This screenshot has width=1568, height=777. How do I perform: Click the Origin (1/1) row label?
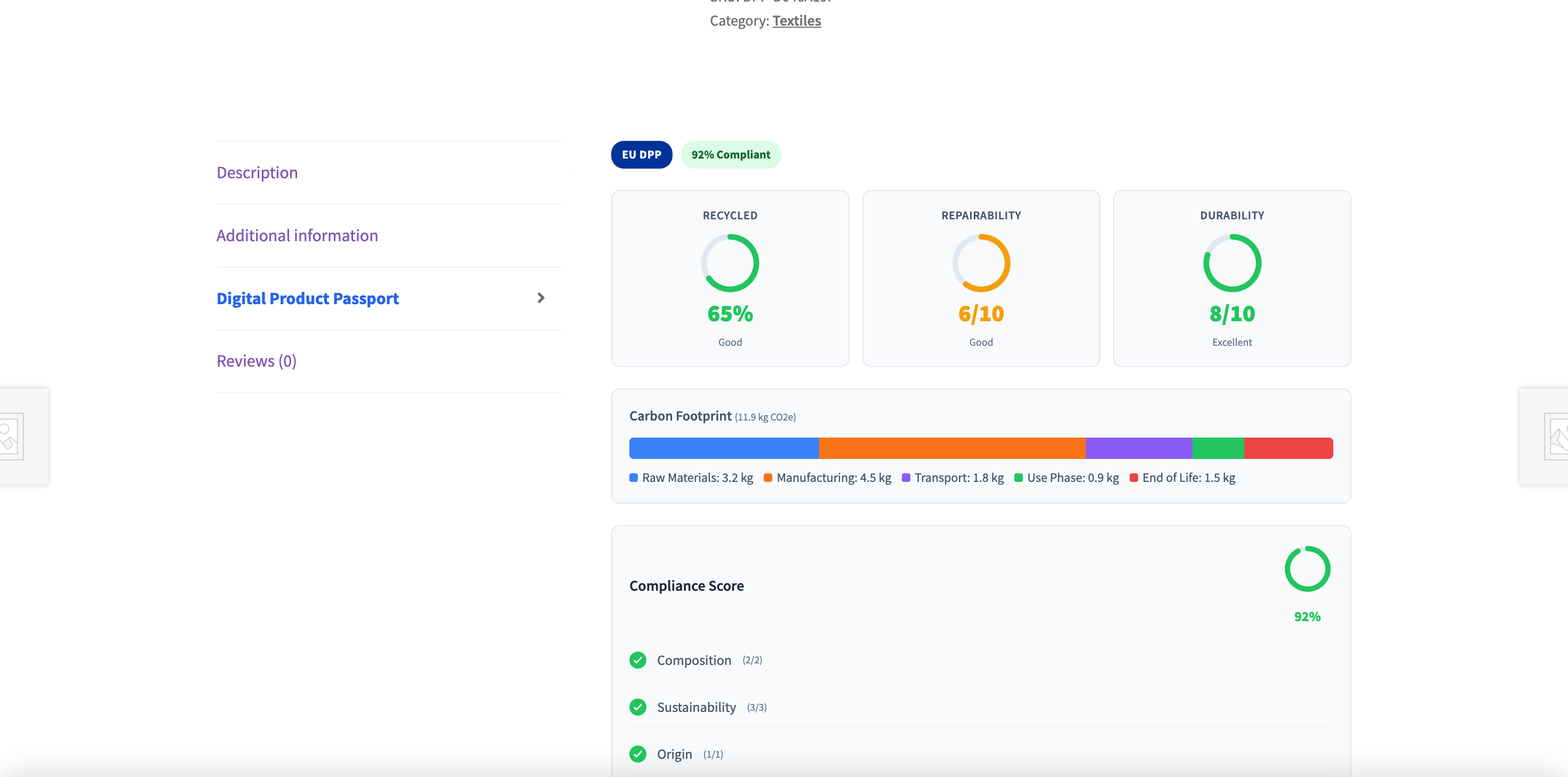coord(690,754)
